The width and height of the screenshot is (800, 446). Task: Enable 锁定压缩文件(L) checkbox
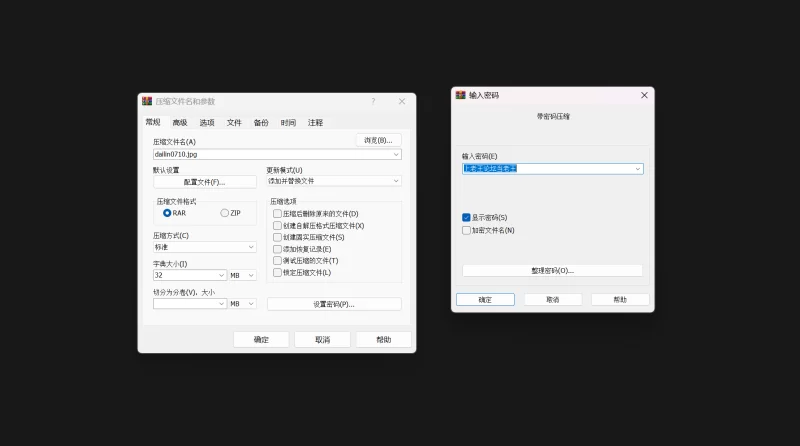pyautogui.click(x=277, y=272)
